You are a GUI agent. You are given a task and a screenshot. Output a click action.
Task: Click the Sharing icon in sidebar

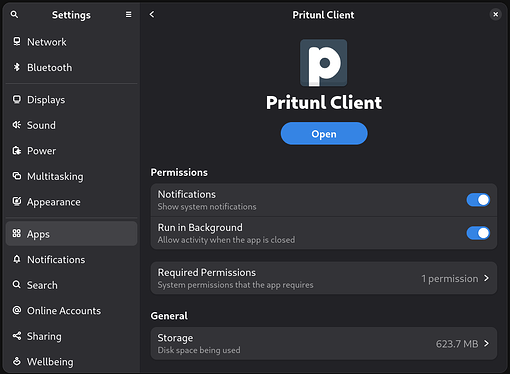[17, 336]
